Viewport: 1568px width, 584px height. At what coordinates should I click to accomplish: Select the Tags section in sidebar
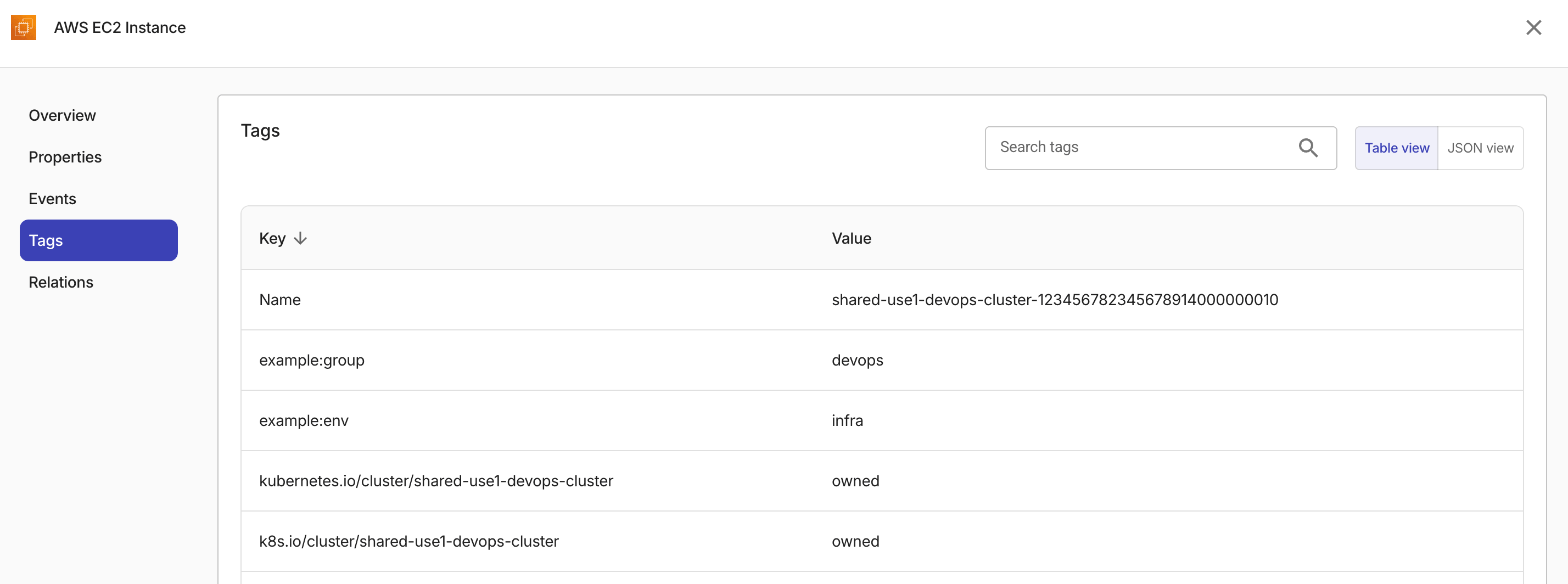(x=98, y=240)
